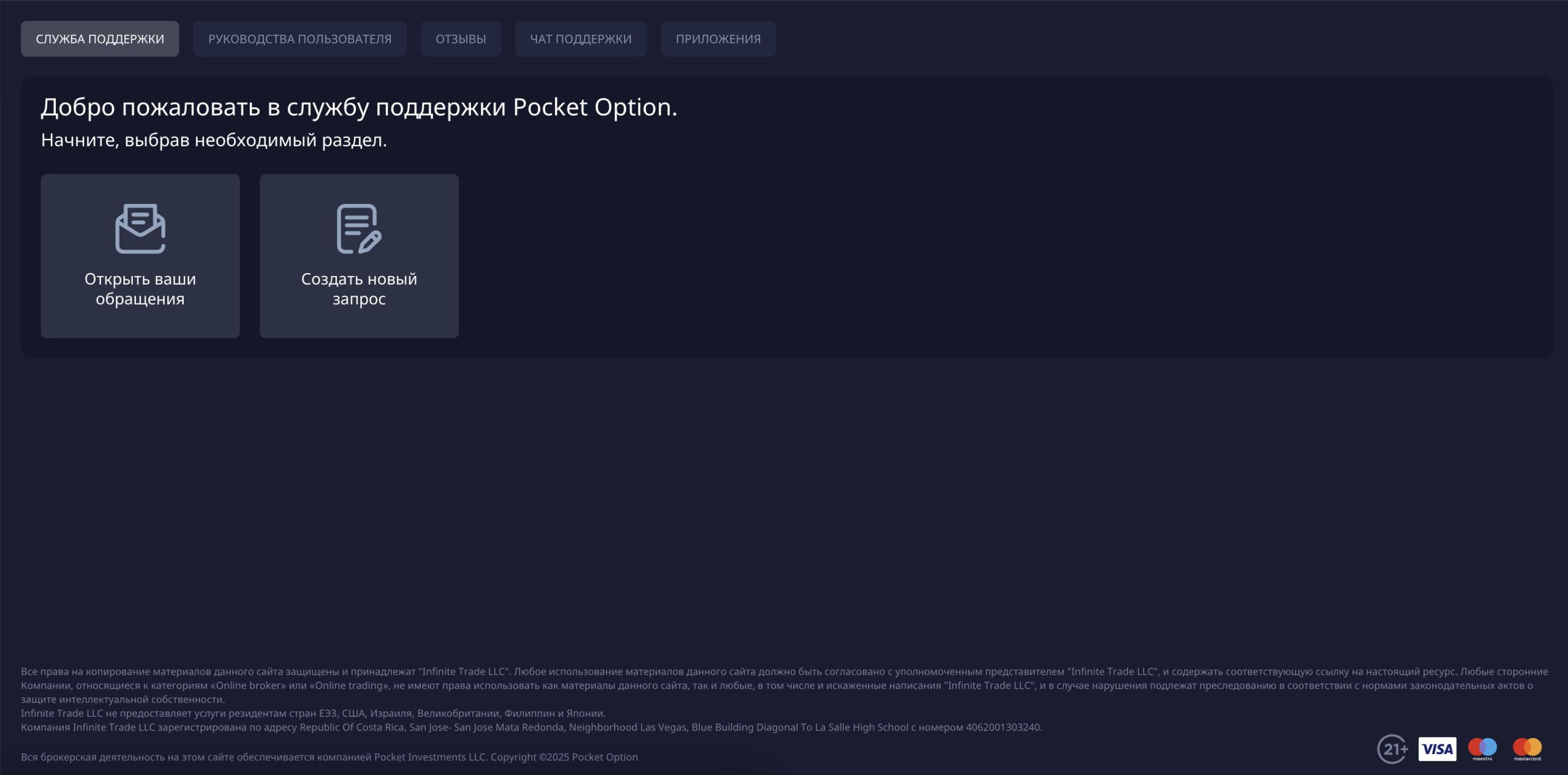1568x775 pixels.
Task: Open the ЧАТ ПОДДЕРЖКИ tab
Action: tap(580, 39)
